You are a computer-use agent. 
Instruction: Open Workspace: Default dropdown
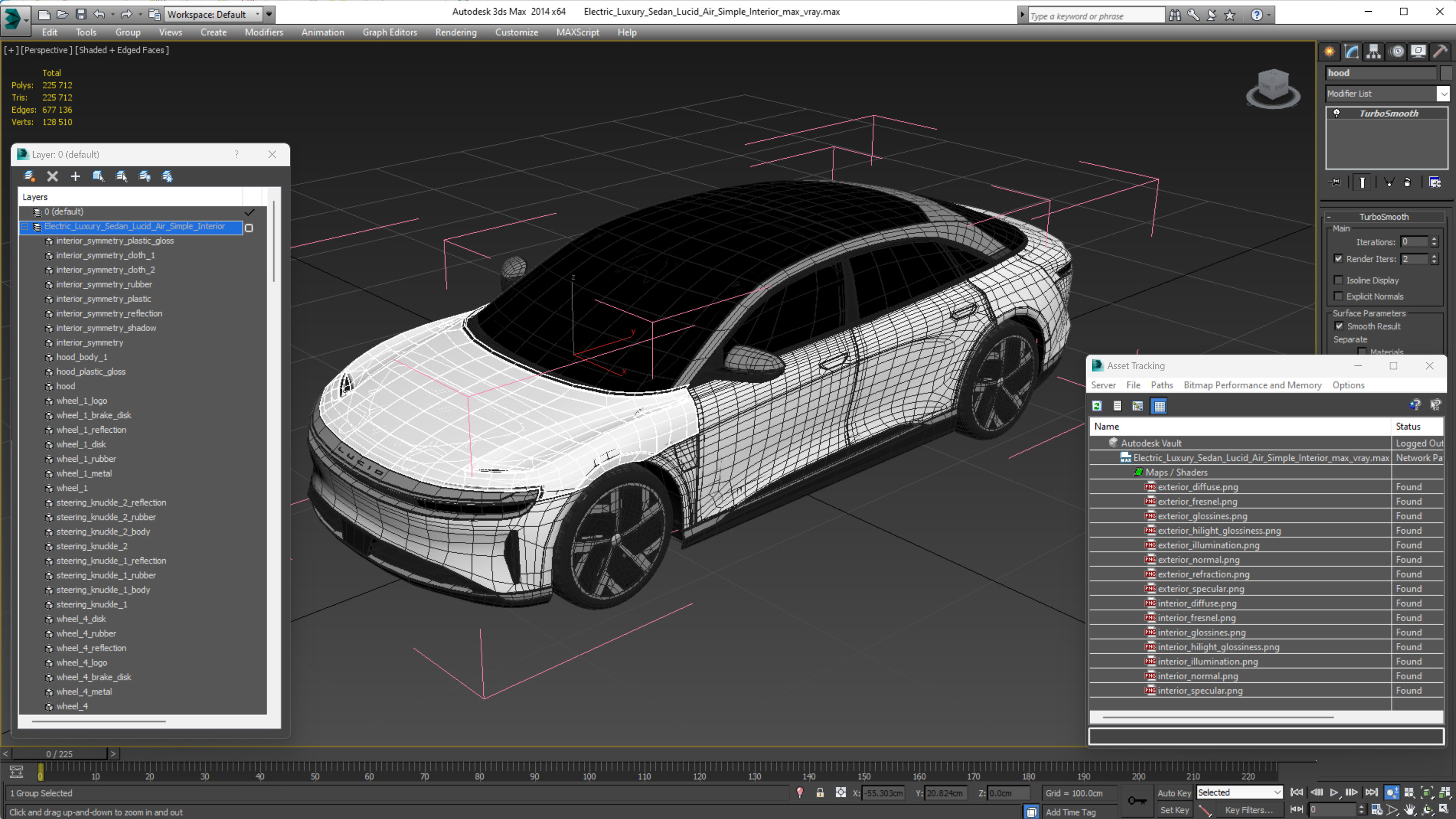tap(213, 14)
